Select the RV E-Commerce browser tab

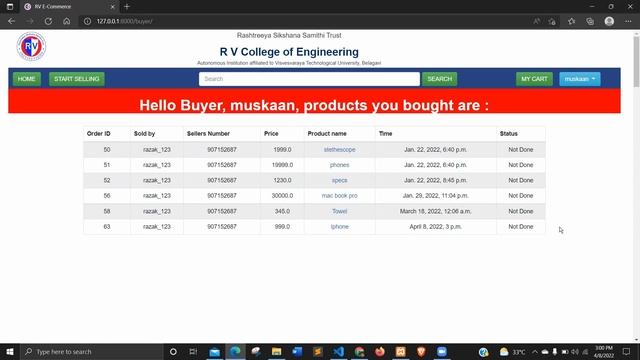pyautogui.click(x=69, y=7)
